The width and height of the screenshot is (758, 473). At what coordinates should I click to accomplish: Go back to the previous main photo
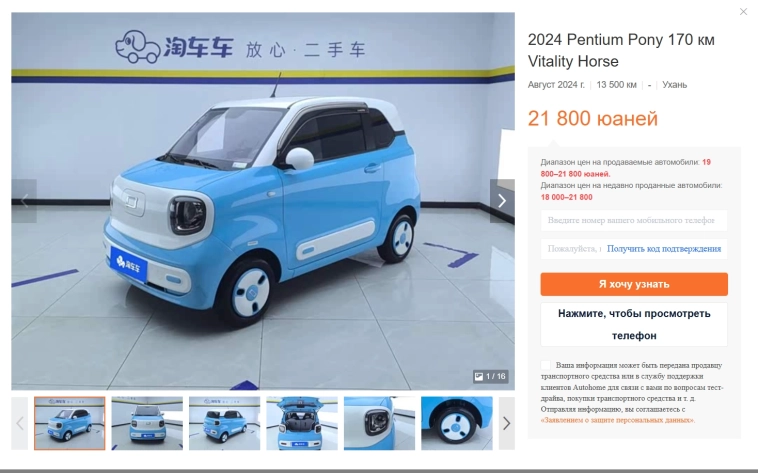pyautogui.click(x=24, y=201)
